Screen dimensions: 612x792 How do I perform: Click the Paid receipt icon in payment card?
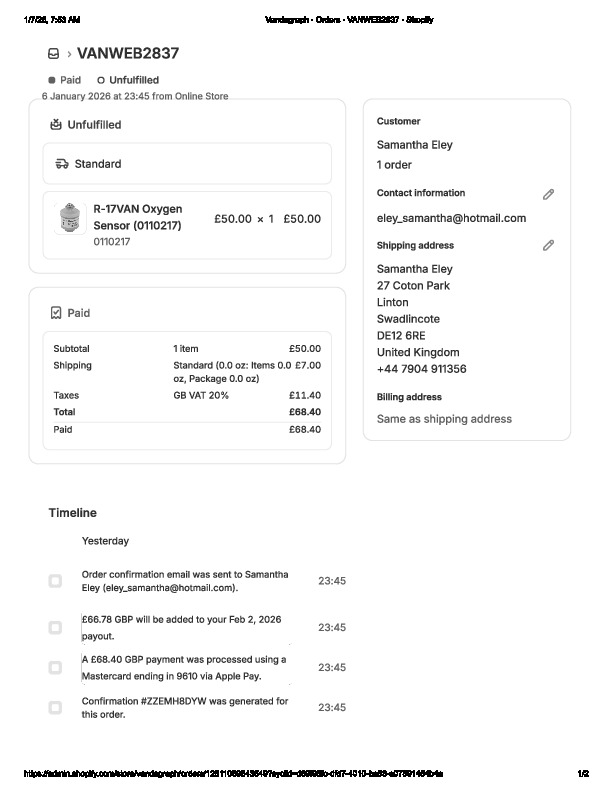56,313
